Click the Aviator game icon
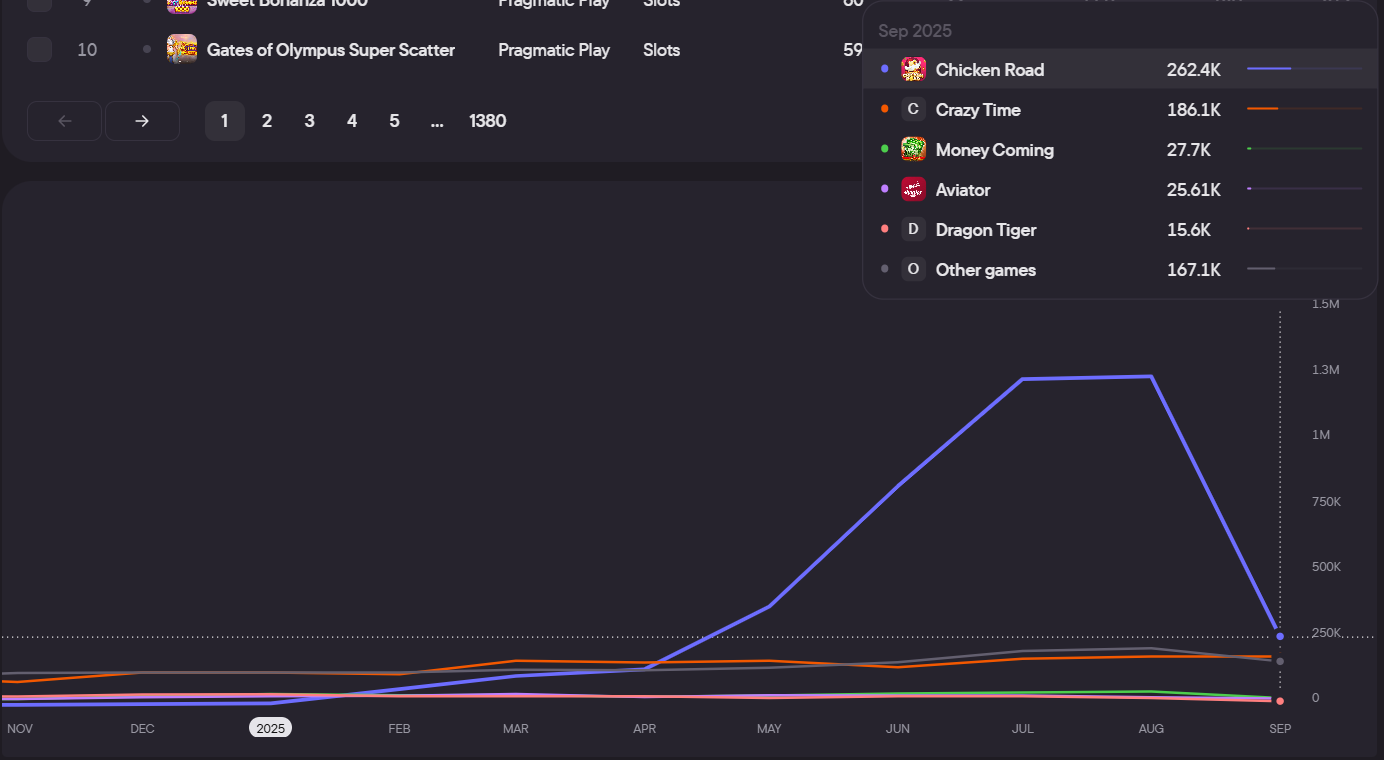1384x760 pixels. pyautogui.click(x=913, y=190)
